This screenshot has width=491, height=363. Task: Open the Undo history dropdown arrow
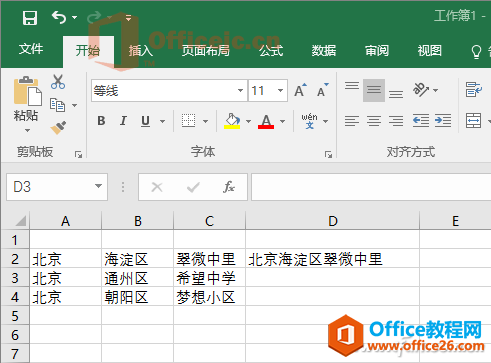coord(74,17)
